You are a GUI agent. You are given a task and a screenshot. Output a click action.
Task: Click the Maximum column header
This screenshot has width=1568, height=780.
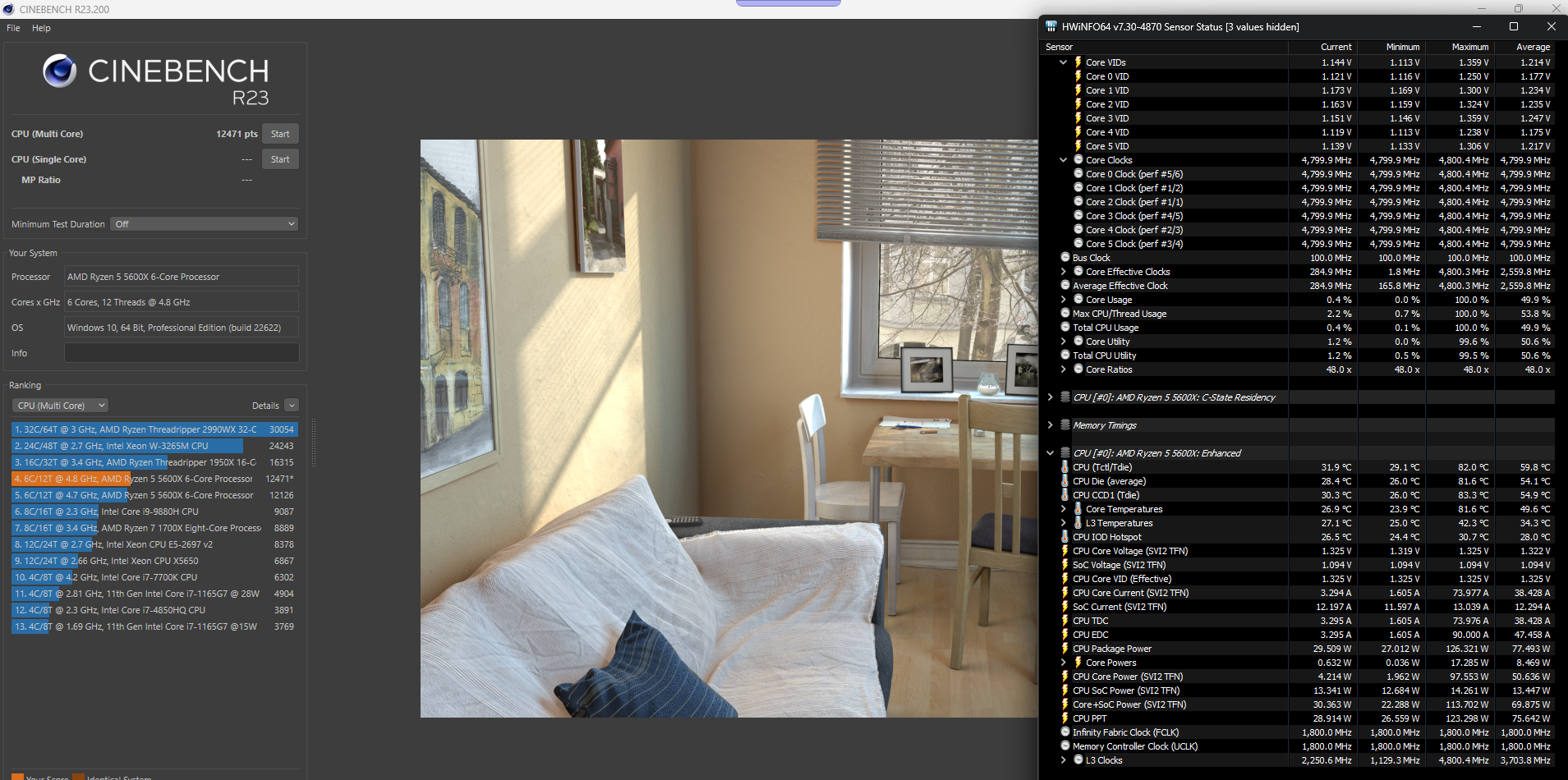coord(1470,47)
